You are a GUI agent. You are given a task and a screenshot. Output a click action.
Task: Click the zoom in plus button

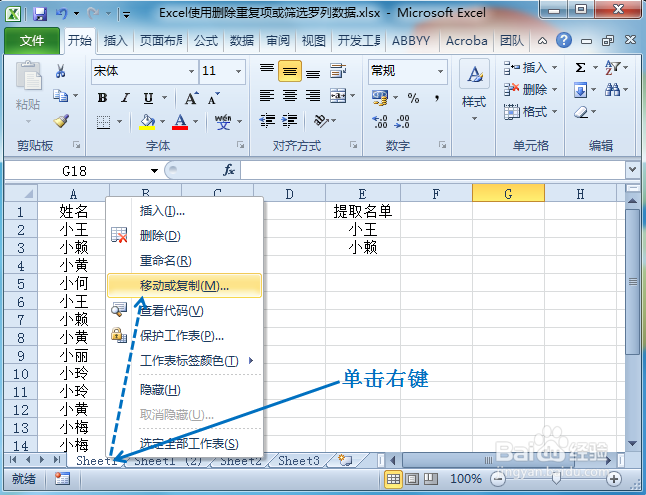[614, 479]
